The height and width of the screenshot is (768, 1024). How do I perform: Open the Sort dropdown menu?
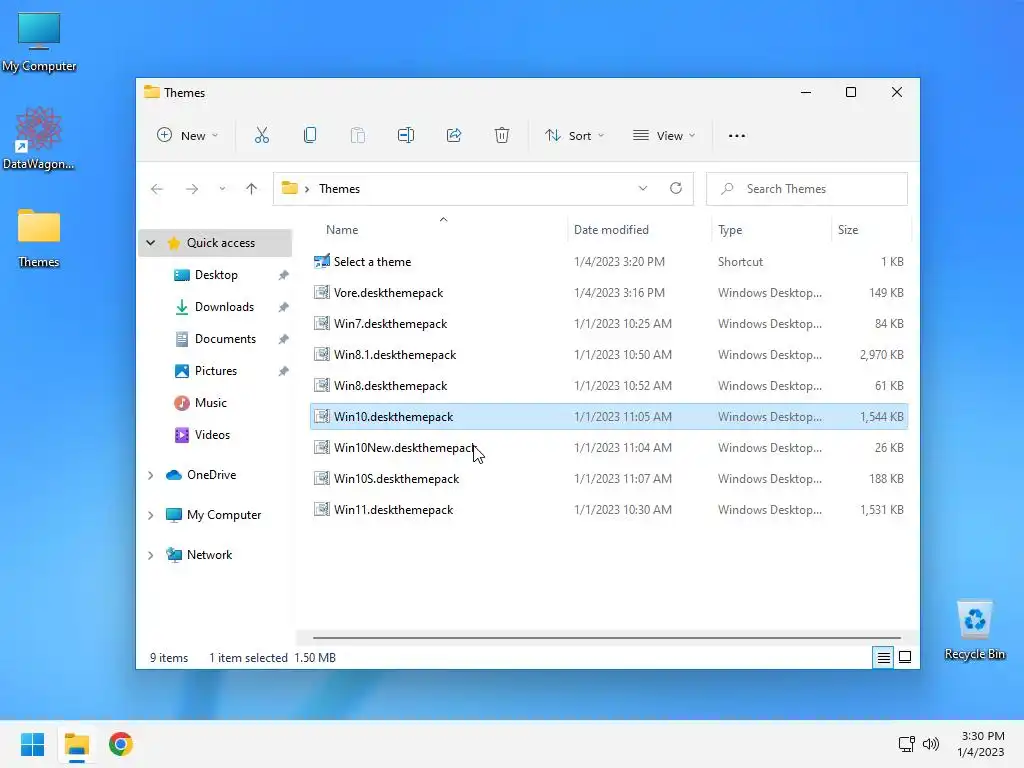(x=575, y=135)
